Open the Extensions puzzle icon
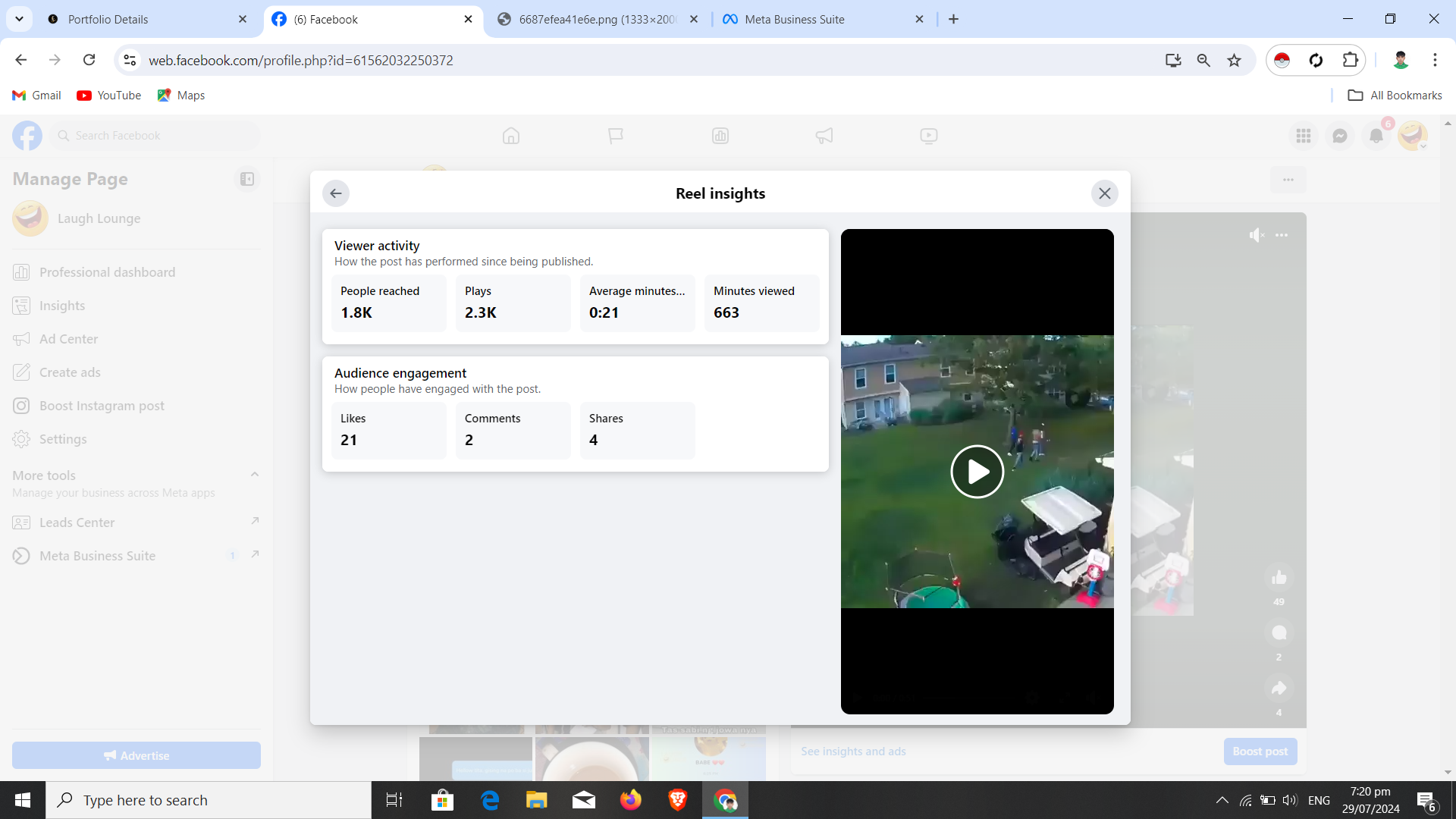This screenshot has height=819, width=1456. pos(1351,60)
